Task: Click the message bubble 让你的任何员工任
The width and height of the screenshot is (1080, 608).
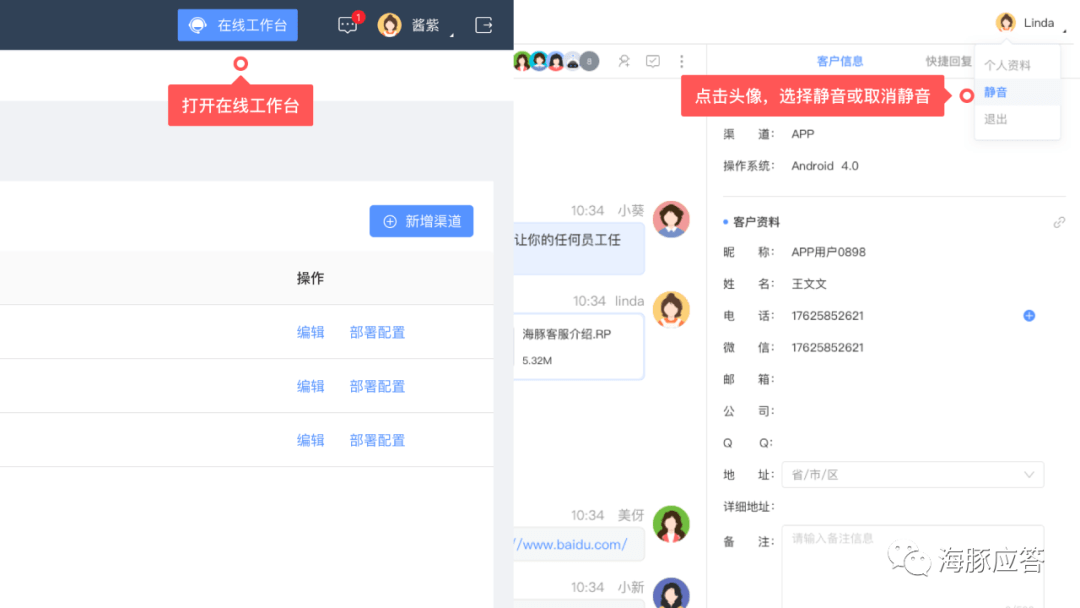Action: pyautogui.click(x=579, y=248)
